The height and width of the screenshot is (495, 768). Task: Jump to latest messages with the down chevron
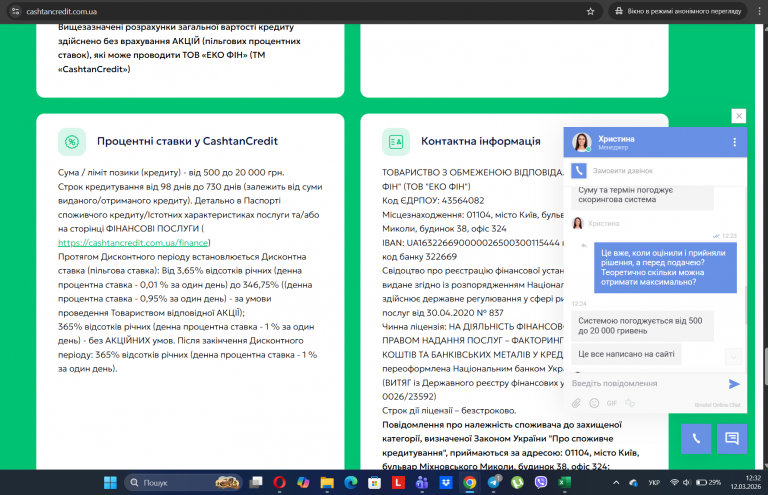(733, 357)
